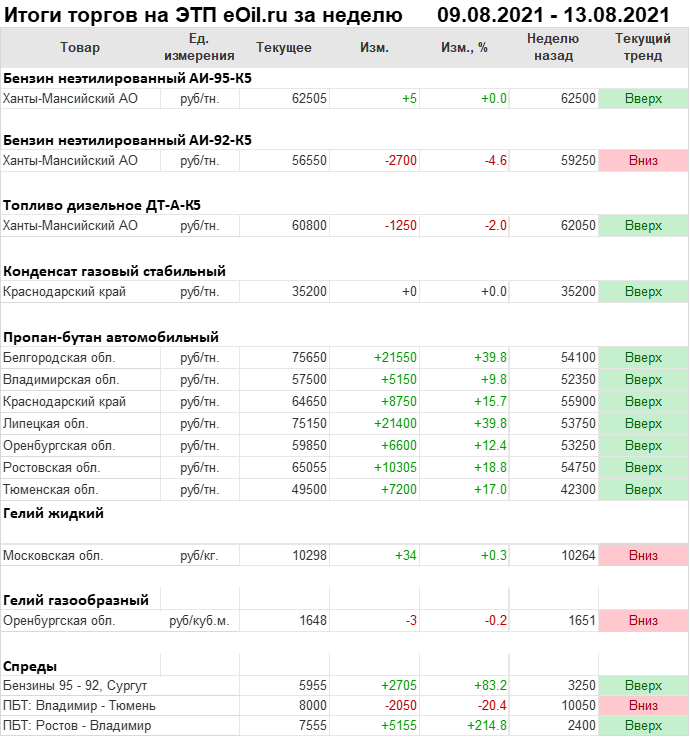Click the 'Спреды' section heading
Viewport: 690px width, 737px height.
(x=30, y=666)
